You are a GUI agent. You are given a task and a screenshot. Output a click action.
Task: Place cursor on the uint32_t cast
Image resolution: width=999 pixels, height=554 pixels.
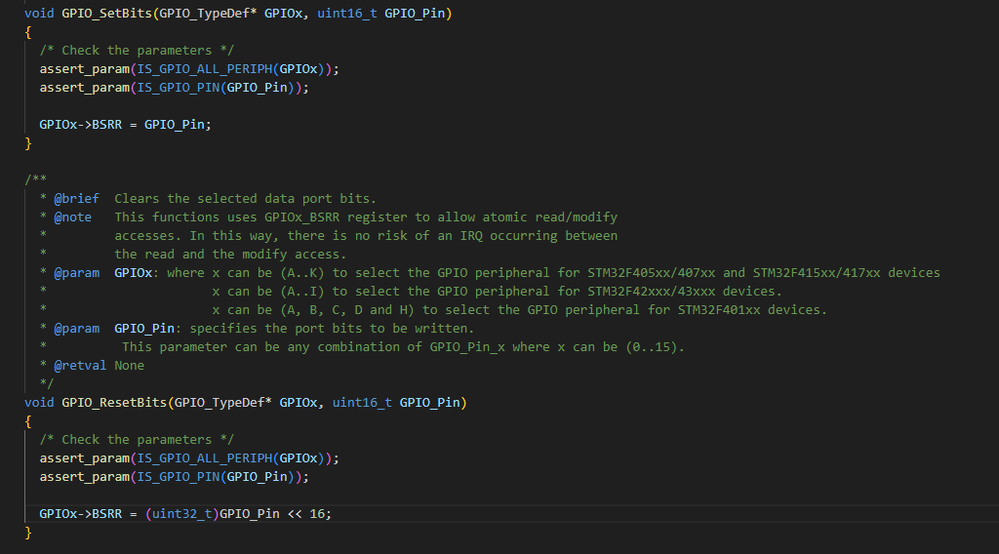[182, 513]
